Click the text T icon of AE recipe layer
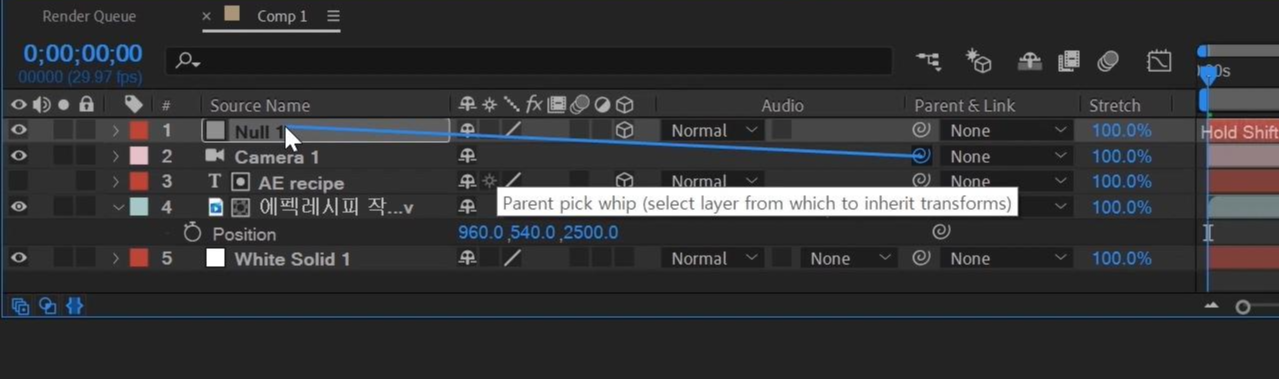Viewport: 1279px width, 379px height. click(x=214, y=182)
